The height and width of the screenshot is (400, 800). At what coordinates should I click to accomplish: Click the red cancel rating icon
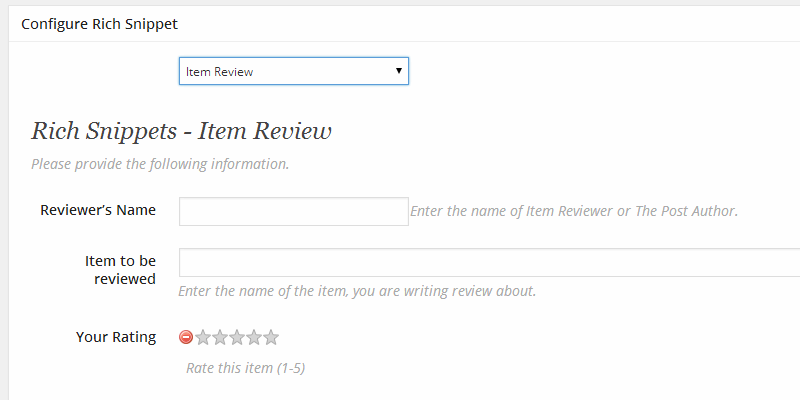point(186,337)
